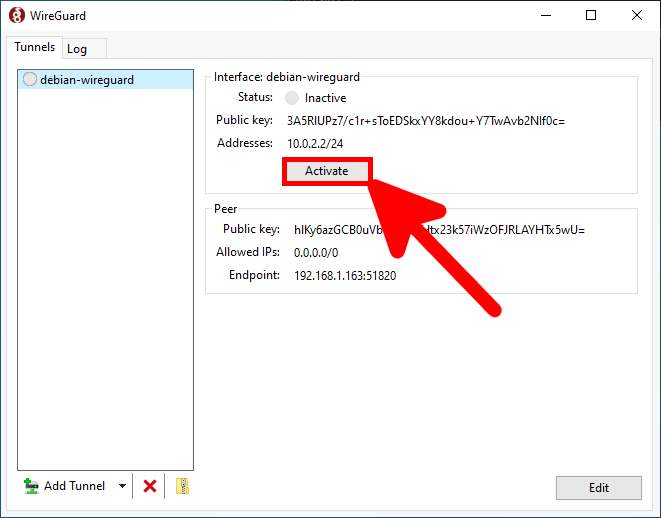Minimize the WireGuard window
Image resolution: width=661 pixels, height=518 pixels.
pos(546,16)
